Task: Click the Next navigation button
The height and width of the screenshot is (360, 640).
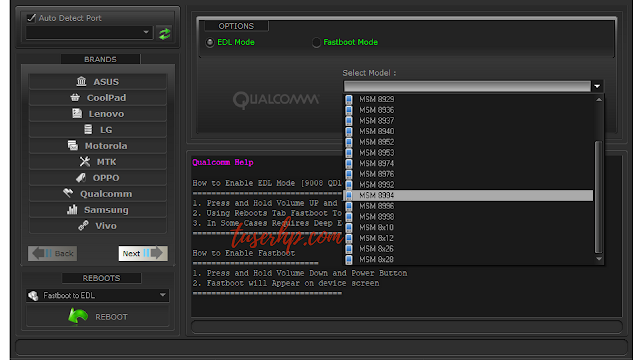Action: click(143, 253)
